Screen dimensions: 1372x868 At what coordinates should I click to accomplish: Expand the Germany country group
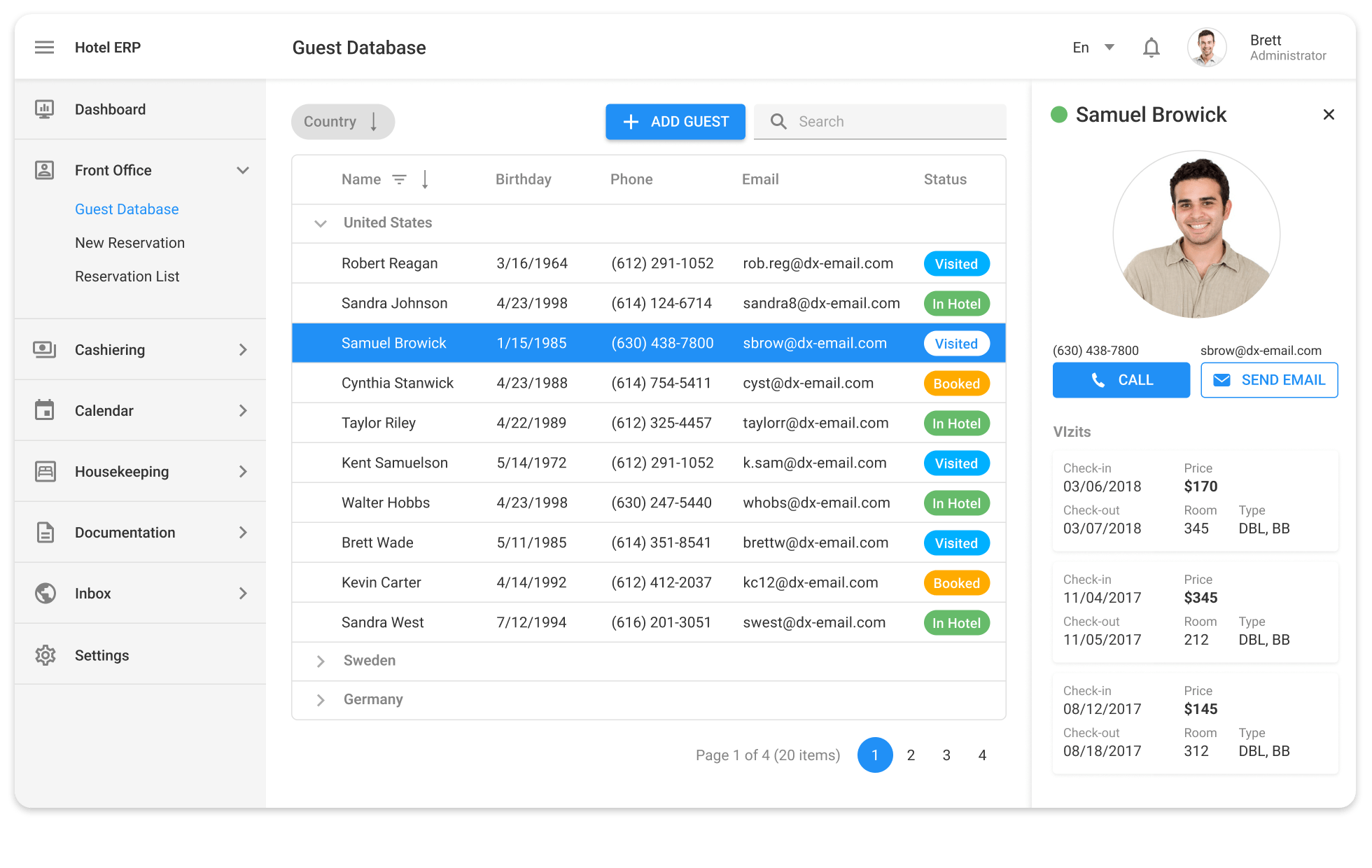[319, 700]
